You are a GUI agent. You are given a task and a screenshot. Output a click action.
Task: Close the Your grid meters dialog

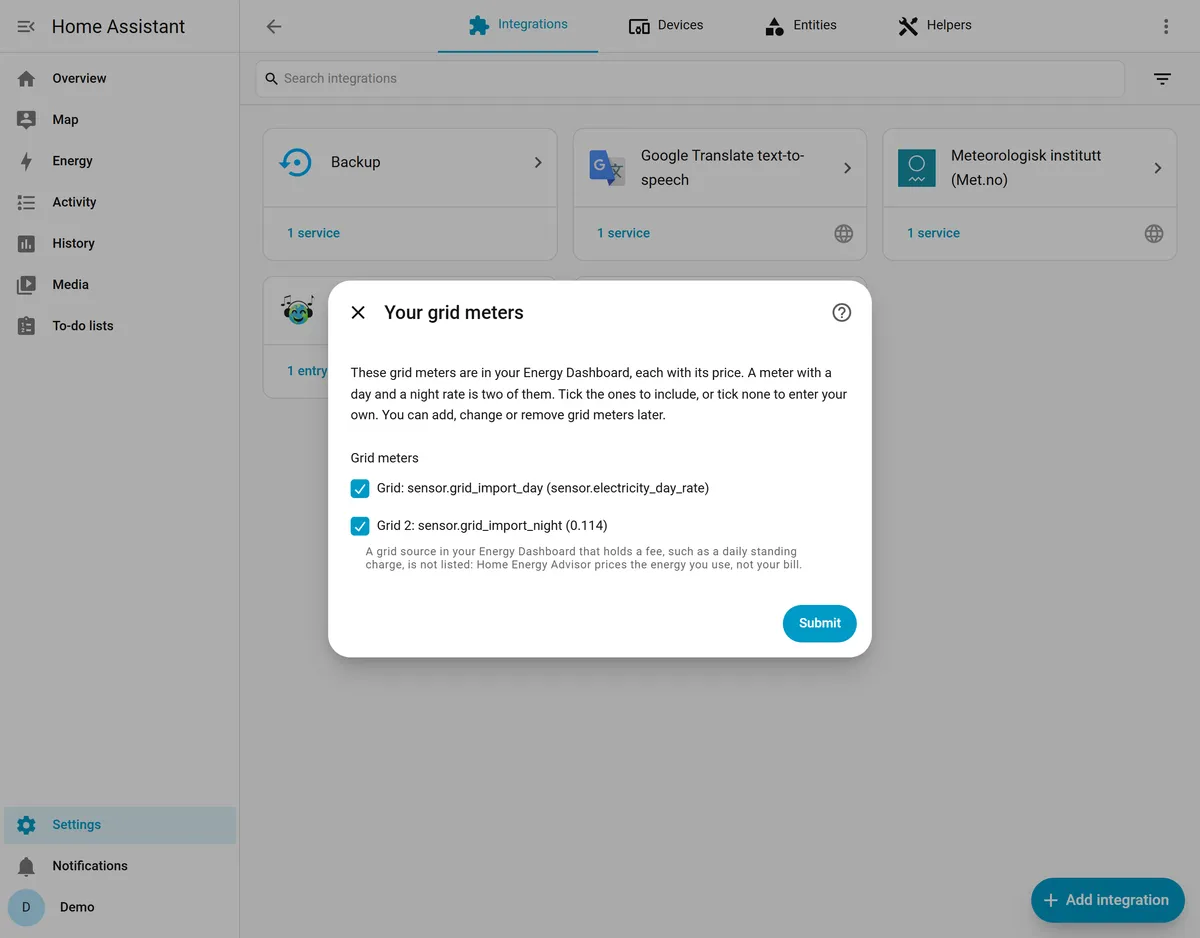point(358,313)
